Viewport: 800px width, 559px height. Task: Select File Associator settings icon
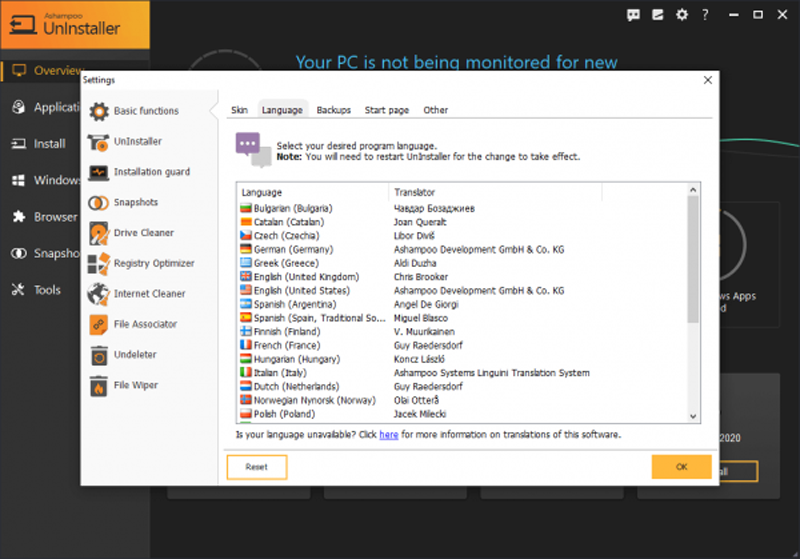98,325
